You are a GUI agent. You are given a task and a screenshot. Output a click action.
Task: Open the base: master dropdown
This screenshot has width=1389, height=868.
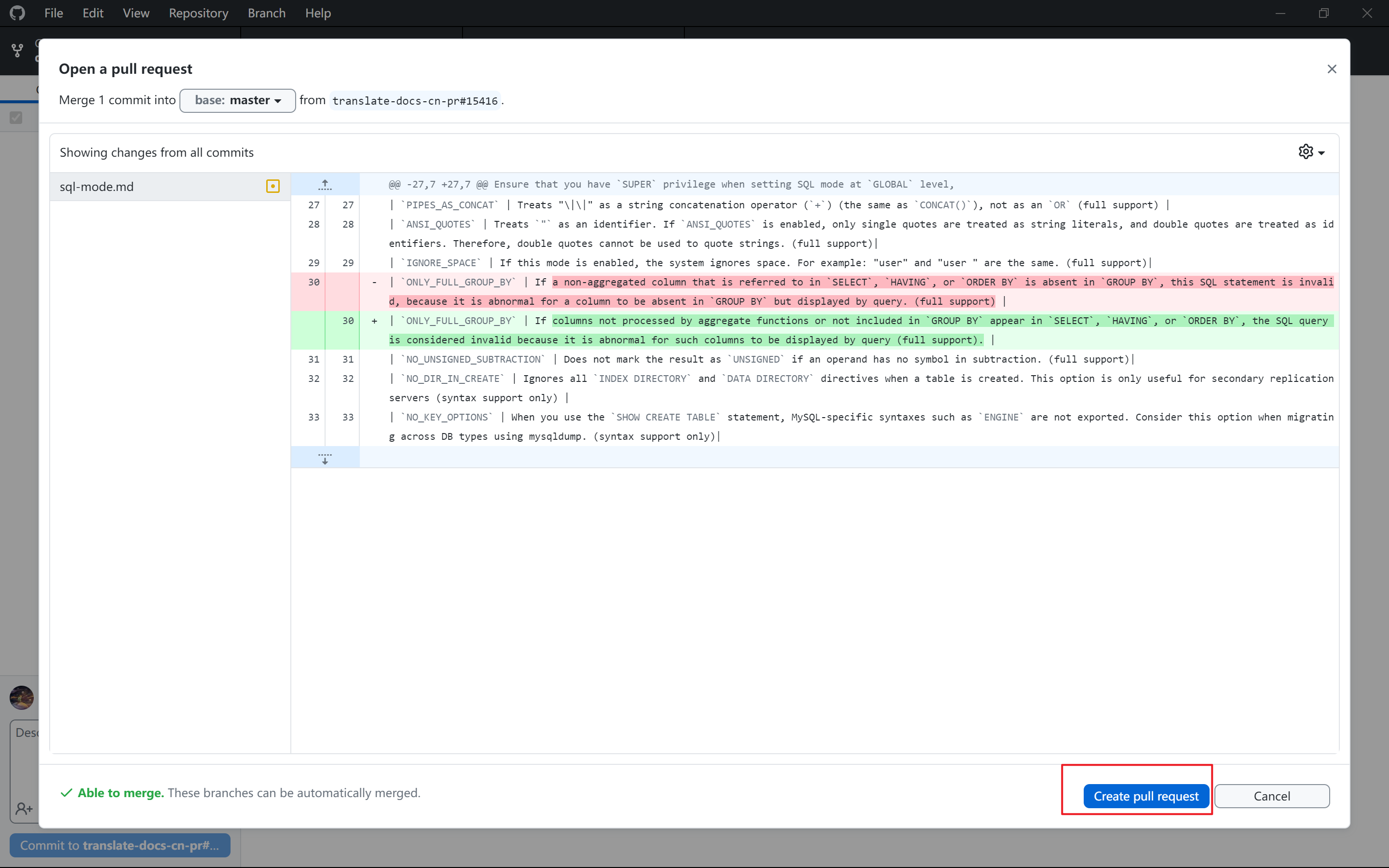click(238, 100)
